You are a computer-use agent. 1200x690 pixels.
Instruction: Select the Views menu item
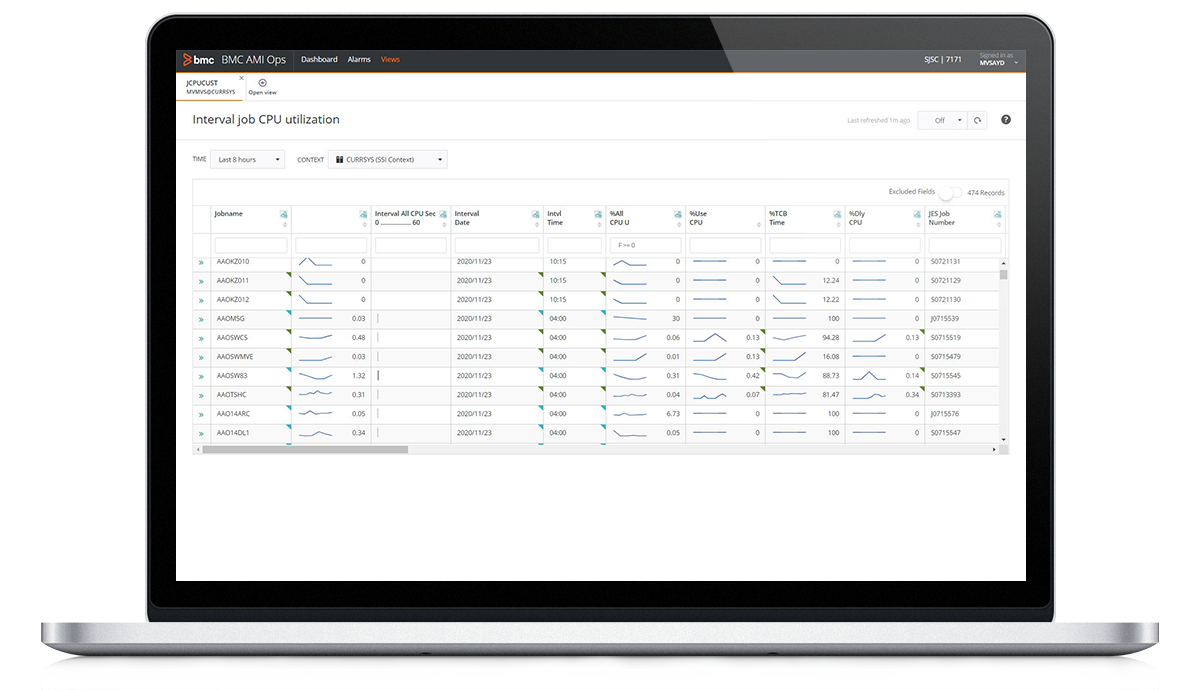(390, 60)
